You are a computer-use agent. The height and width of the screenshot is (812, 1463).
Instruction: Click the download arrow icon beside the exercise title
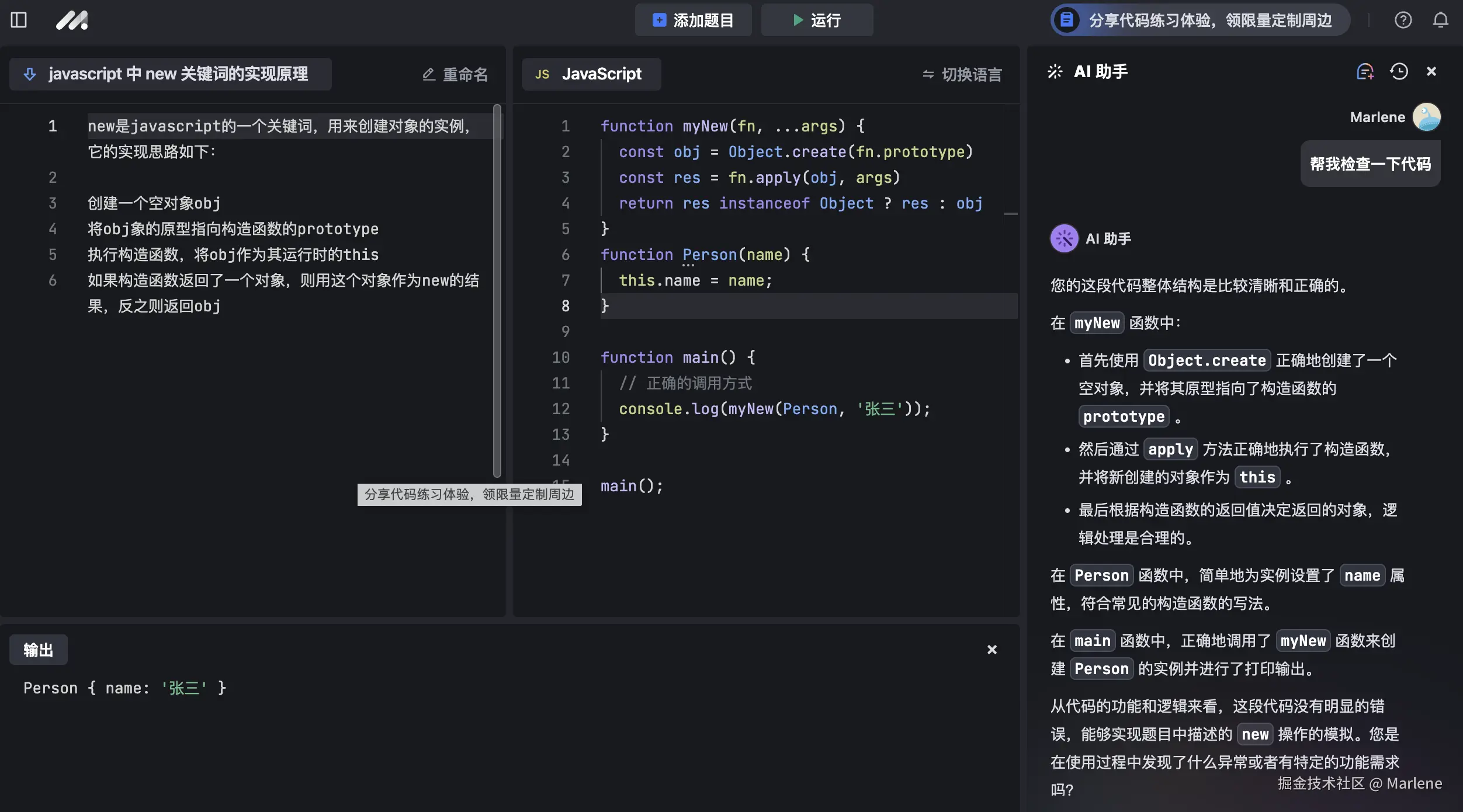(x=29, y=74)
